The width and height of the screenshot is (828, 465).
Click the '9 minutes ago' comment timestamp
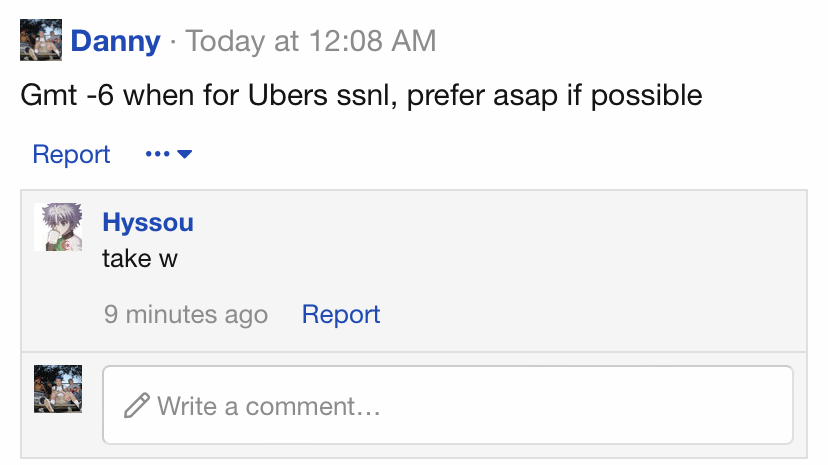[186, 315]
